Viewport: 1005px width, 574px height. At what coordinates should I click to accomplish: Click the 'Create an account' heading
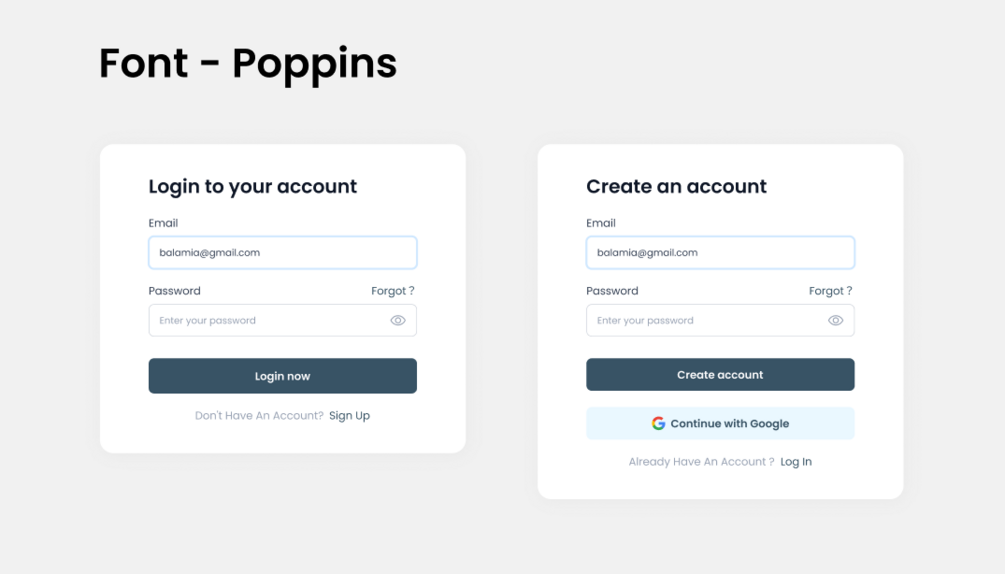click(x=676, y=187)
